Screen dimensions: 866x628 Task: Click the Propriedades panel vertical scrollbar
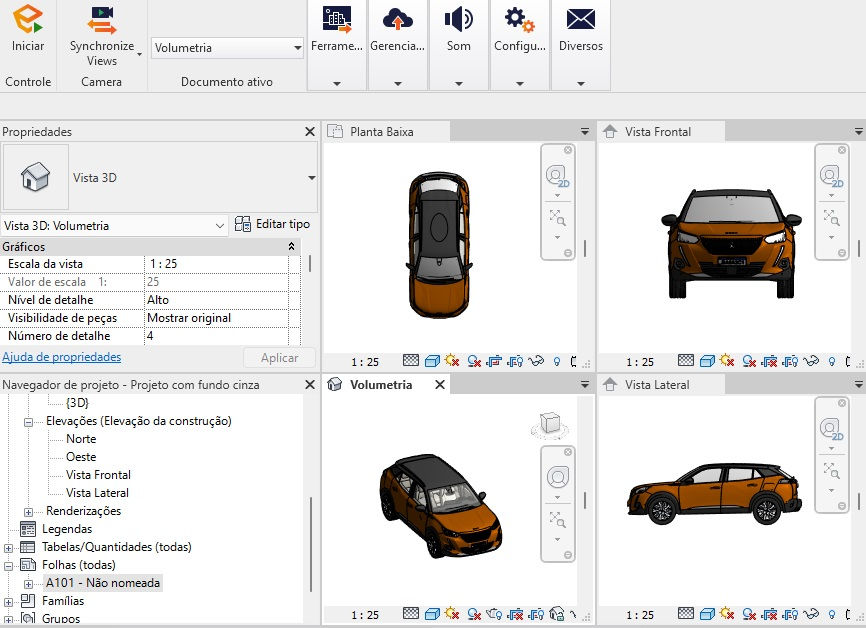point(310,263)
